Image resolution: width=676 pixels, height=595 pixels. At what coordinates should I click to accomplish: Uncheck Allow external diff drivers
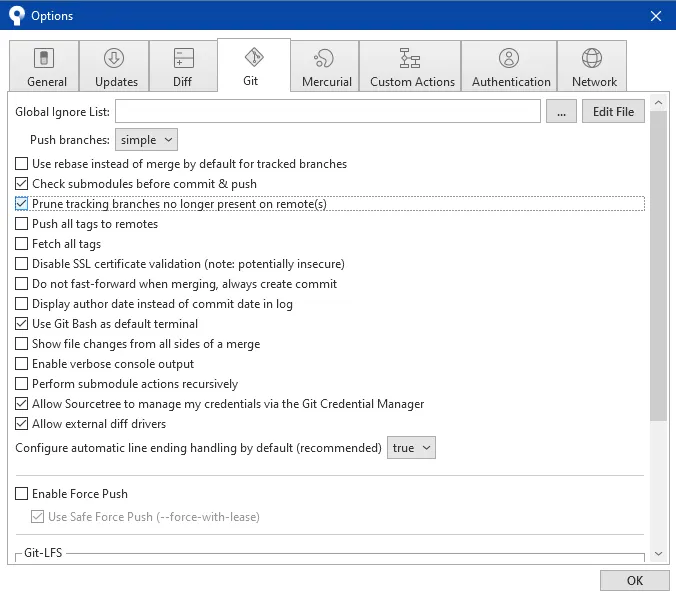point(22,423)
